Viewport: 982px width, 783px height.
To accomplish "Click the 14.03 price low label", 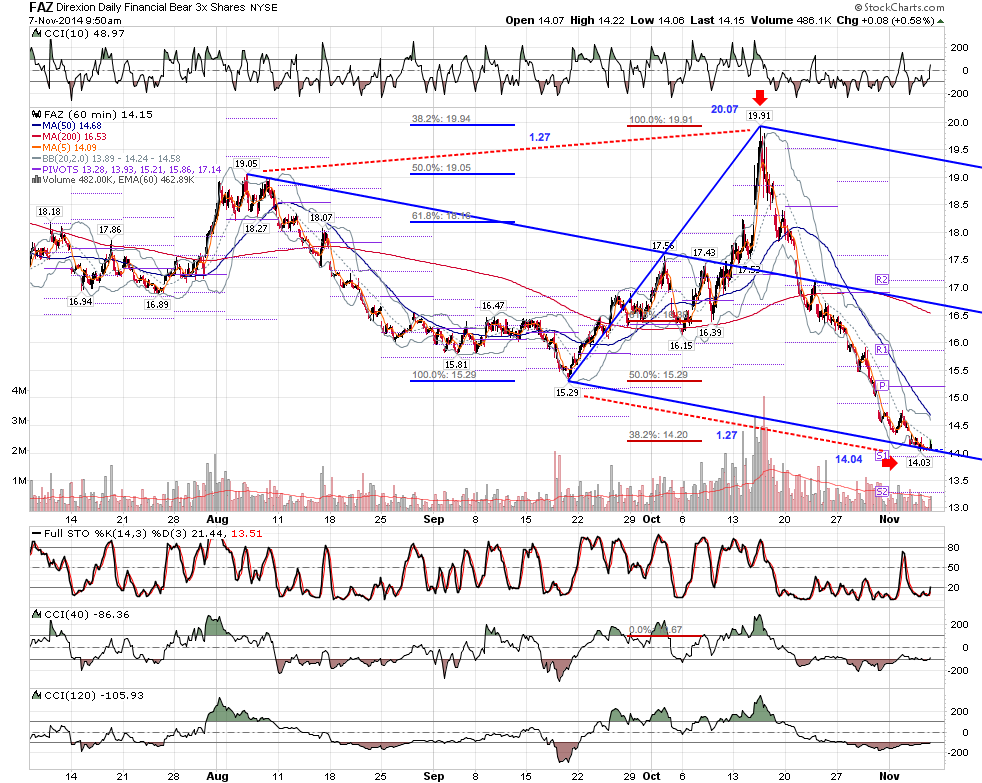I will click(x=919, y=463).
